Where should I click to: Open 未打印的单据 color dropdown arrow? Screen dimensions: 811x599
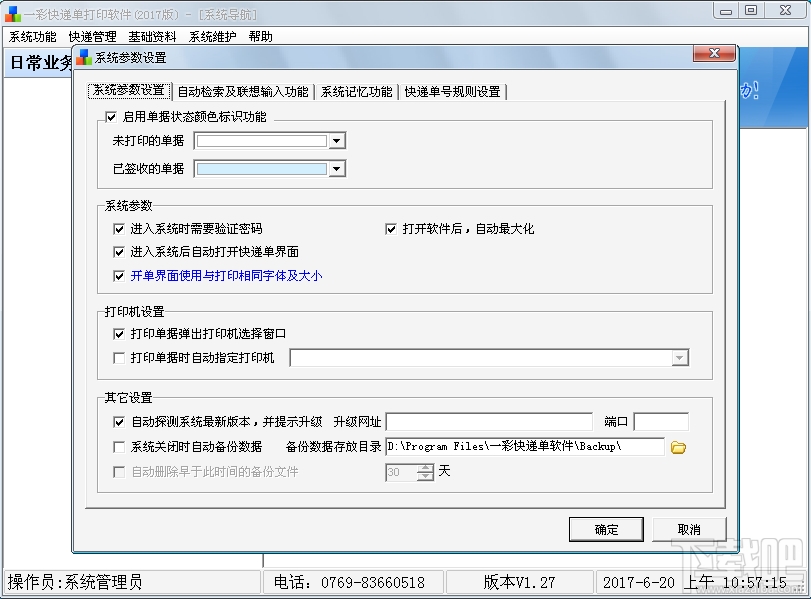[x=337, y=141]
